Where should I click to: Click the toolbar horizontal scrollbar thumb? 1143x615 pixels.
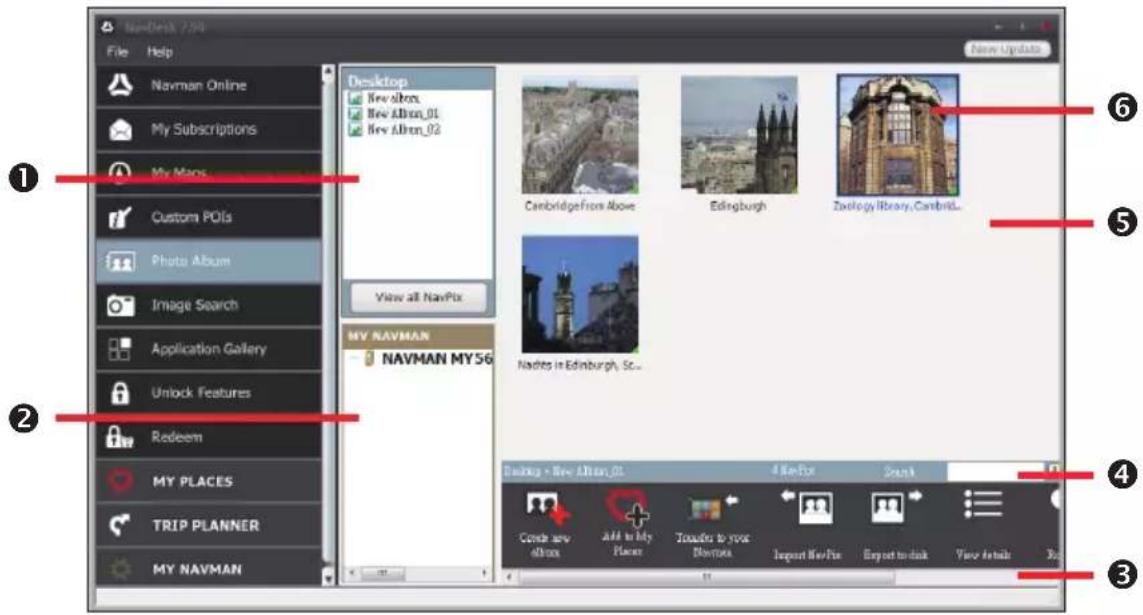point(706,577)
